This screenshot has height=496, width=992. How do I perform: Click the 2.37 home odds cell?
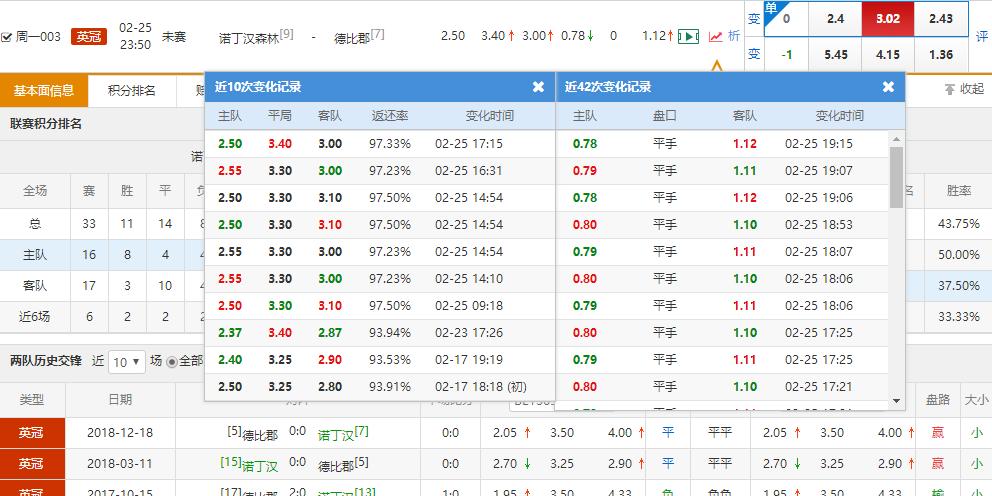230,333
